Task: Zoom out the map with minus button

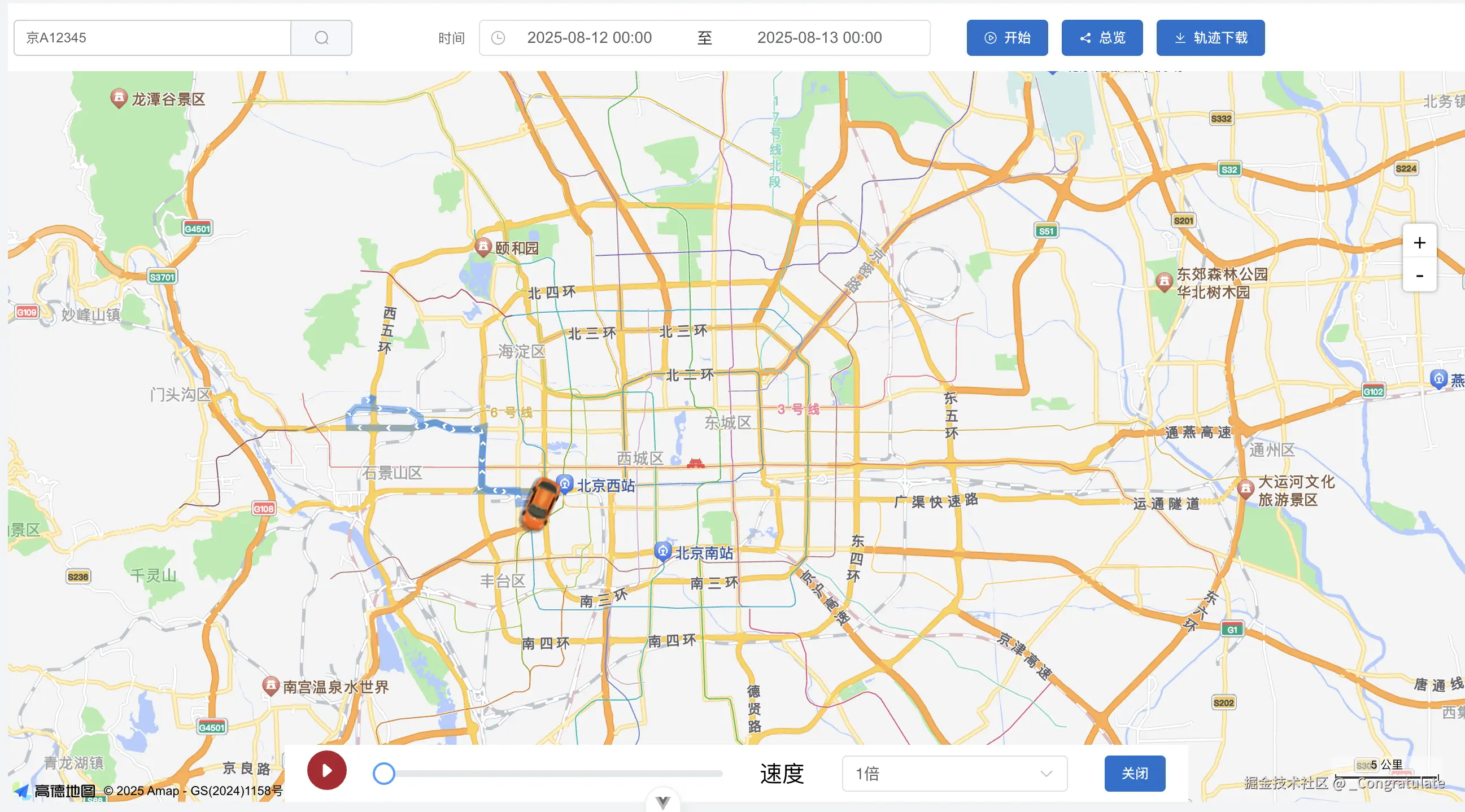Action: [x=1419, y=276]
